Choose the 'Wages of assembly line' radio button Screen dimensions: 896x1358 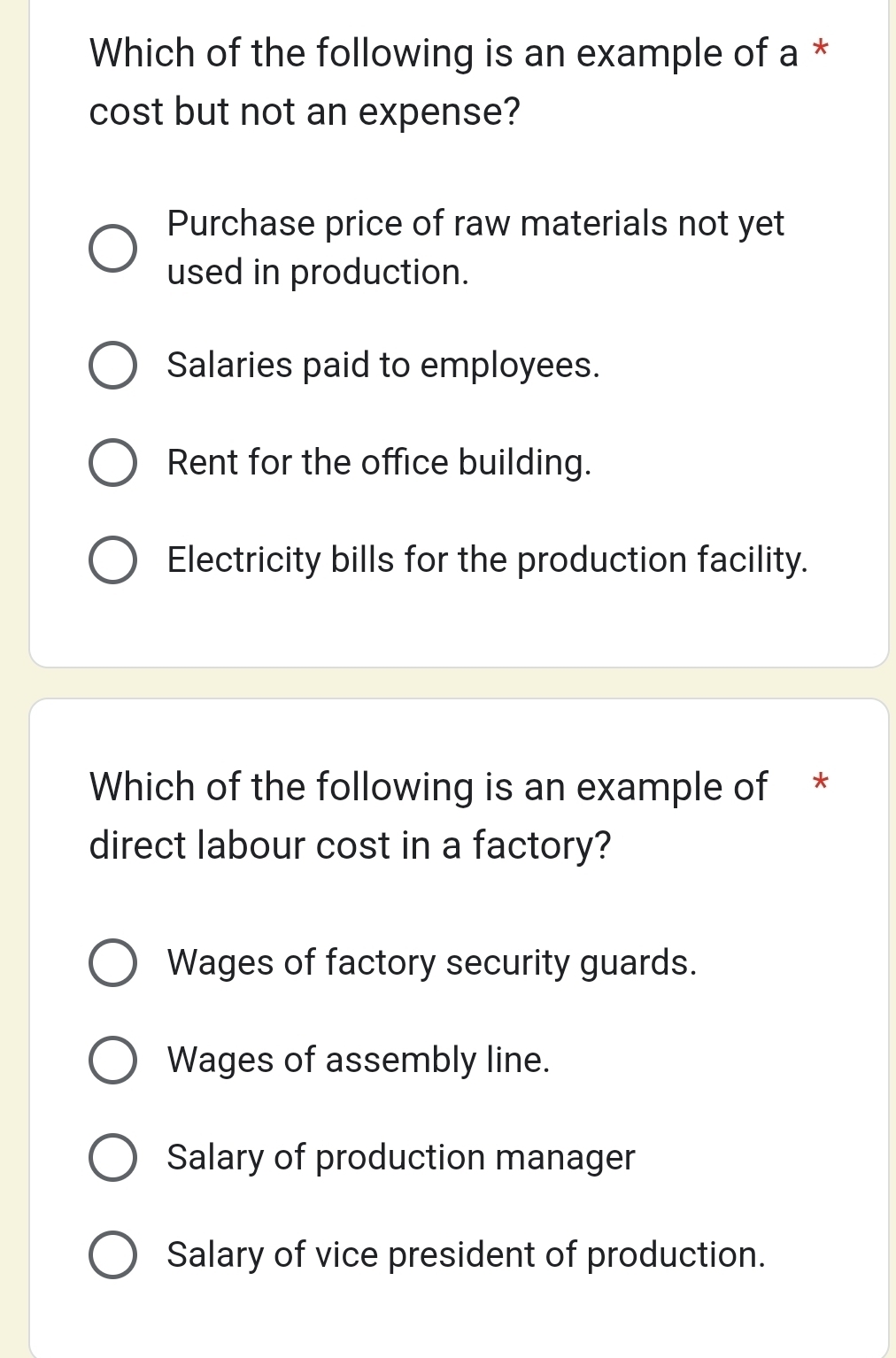click(113, 1060)
